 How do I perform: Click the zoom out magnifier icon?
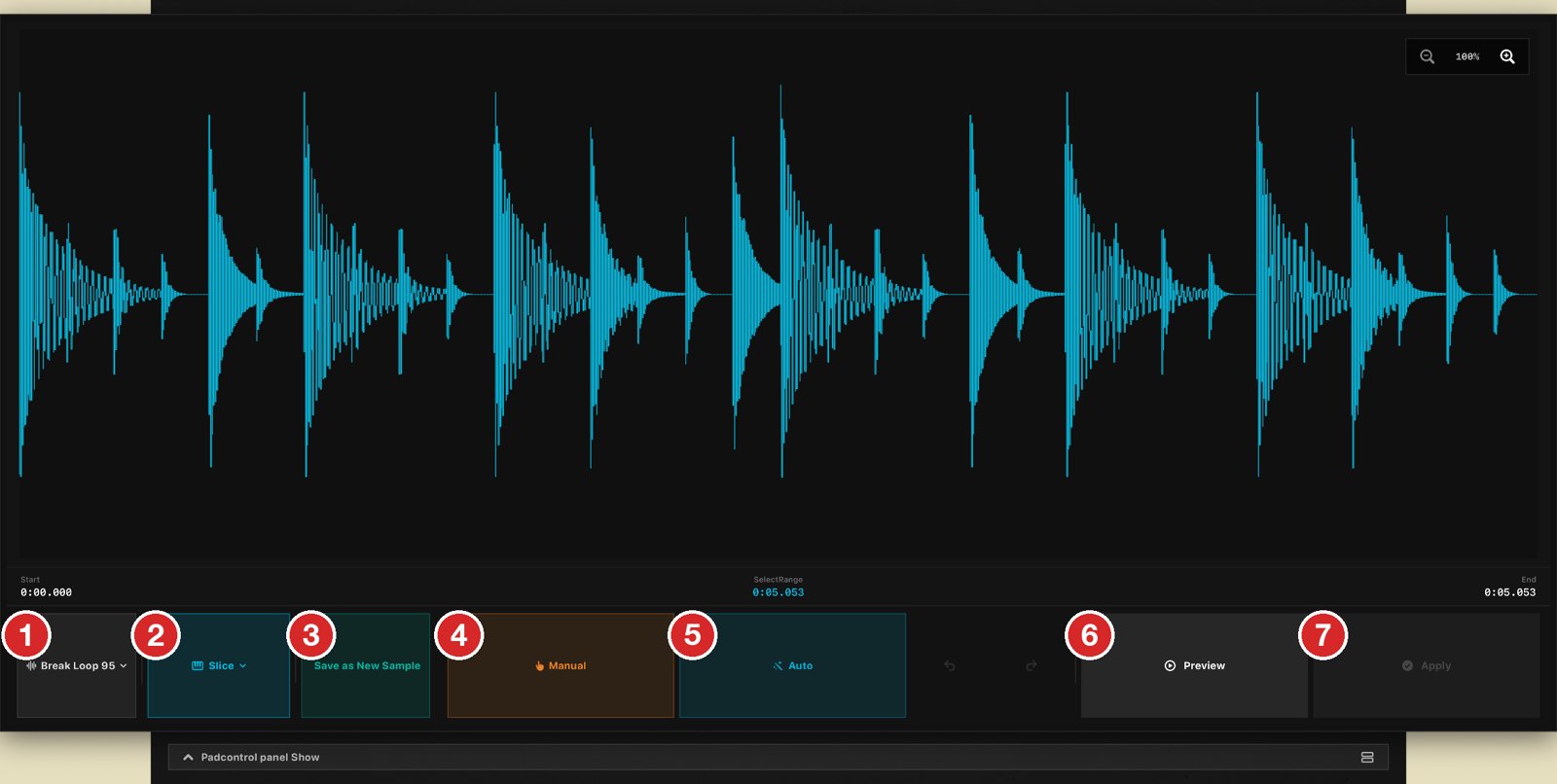point(1427,56)
